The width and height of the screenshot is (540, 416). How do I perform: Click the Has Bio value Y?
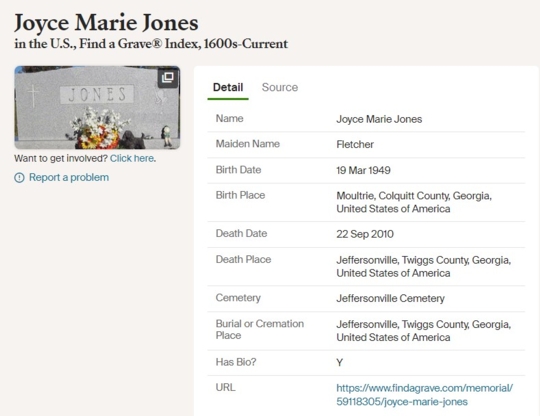[x=340, y=363]
